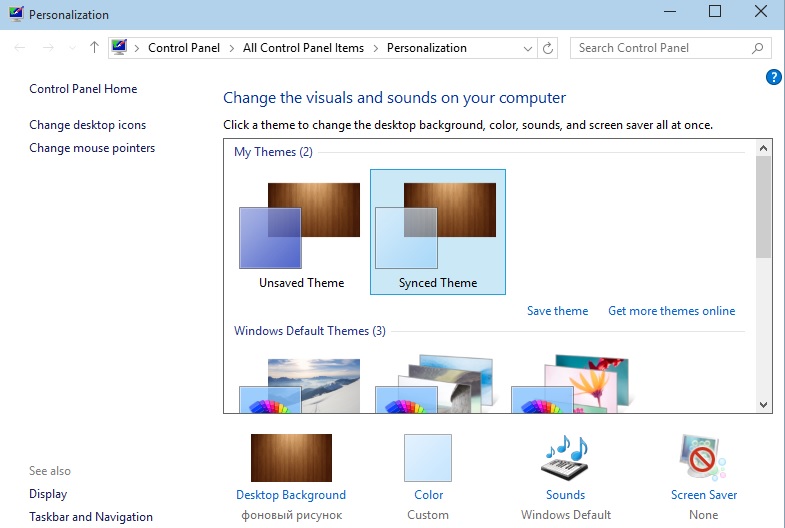Click the 'Custom' color text
Viewport: 785px width, 528px height.
(x=428, y=515)
